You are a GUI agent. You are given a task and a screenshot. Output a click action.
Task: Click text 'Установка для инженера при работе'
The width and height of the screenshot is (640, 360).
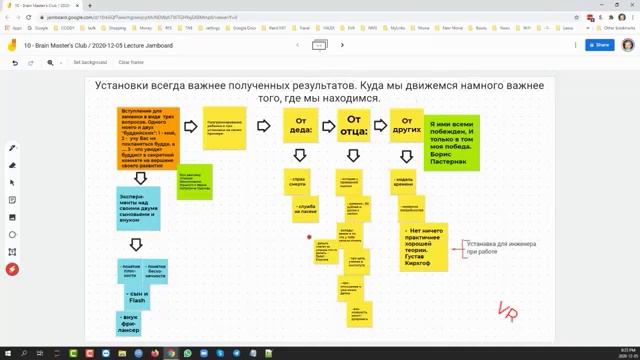pyautogui.click(x=501, y=248)
